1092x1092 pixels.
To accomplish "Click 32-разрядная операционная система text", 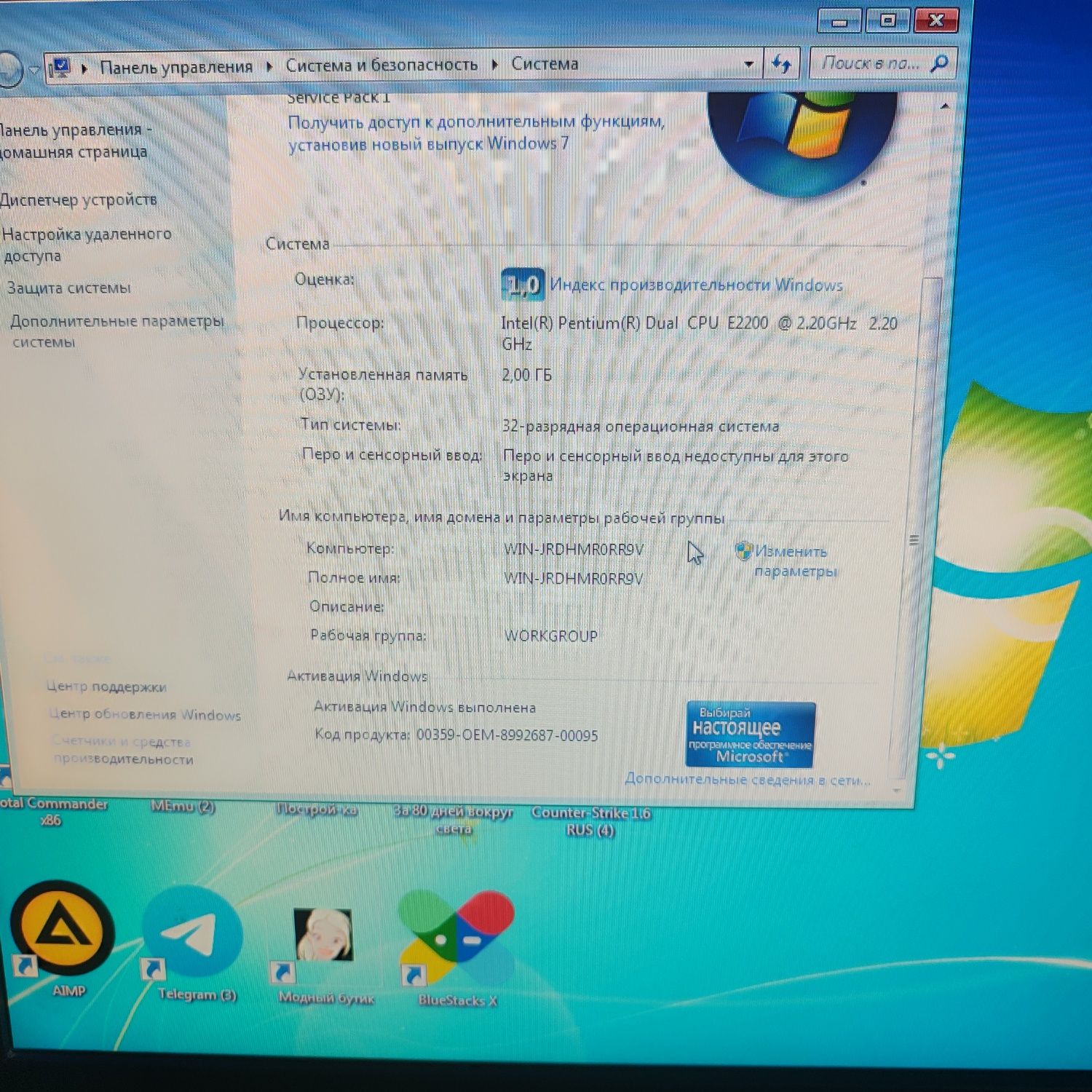I will [641, 426].
